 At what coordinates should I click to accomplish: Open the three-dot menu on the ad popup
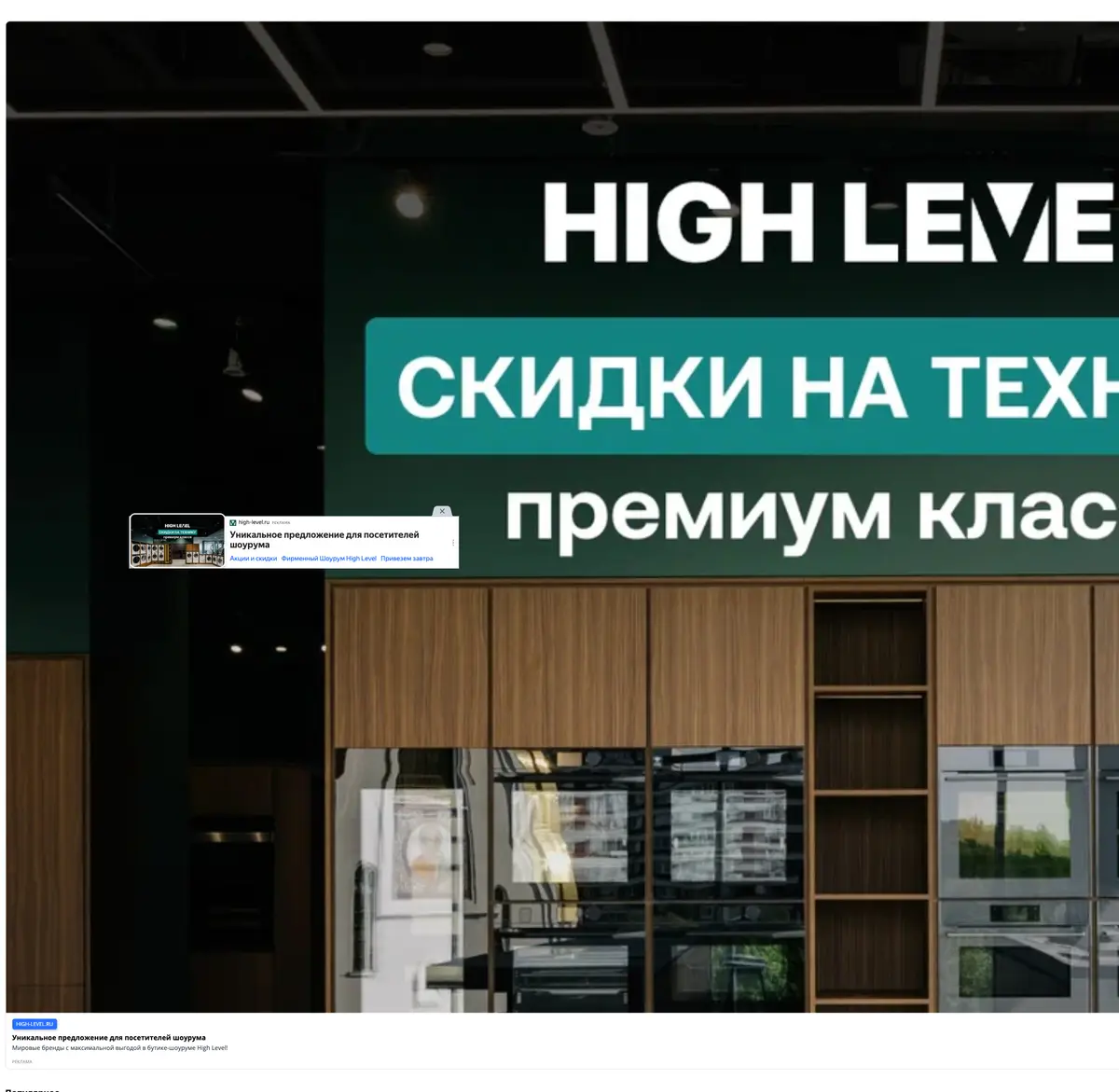(453, 543)
